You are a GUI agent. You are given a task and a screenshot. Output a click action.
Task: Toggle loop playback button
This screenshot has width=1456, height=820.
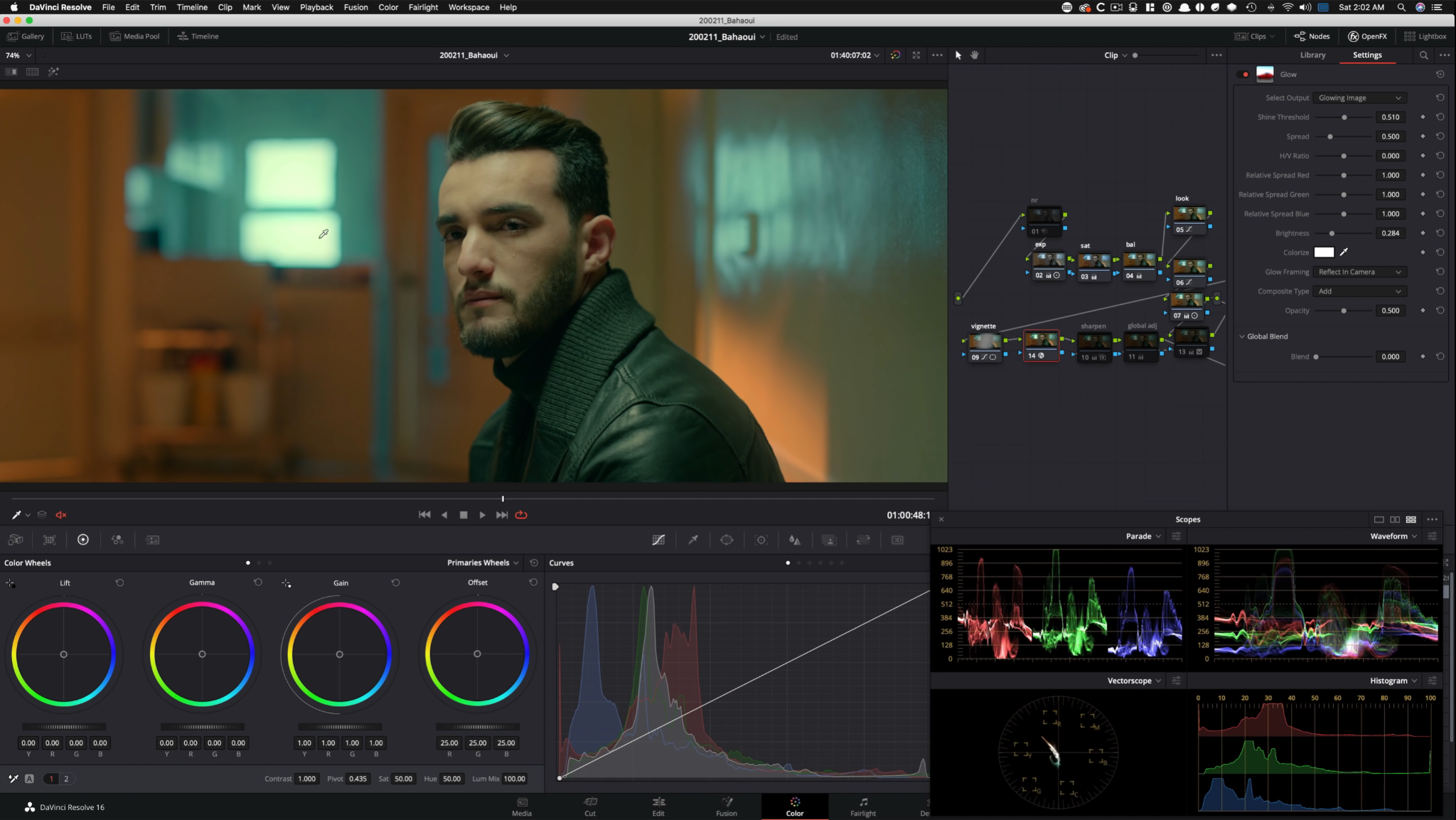(x=521, y=515)
